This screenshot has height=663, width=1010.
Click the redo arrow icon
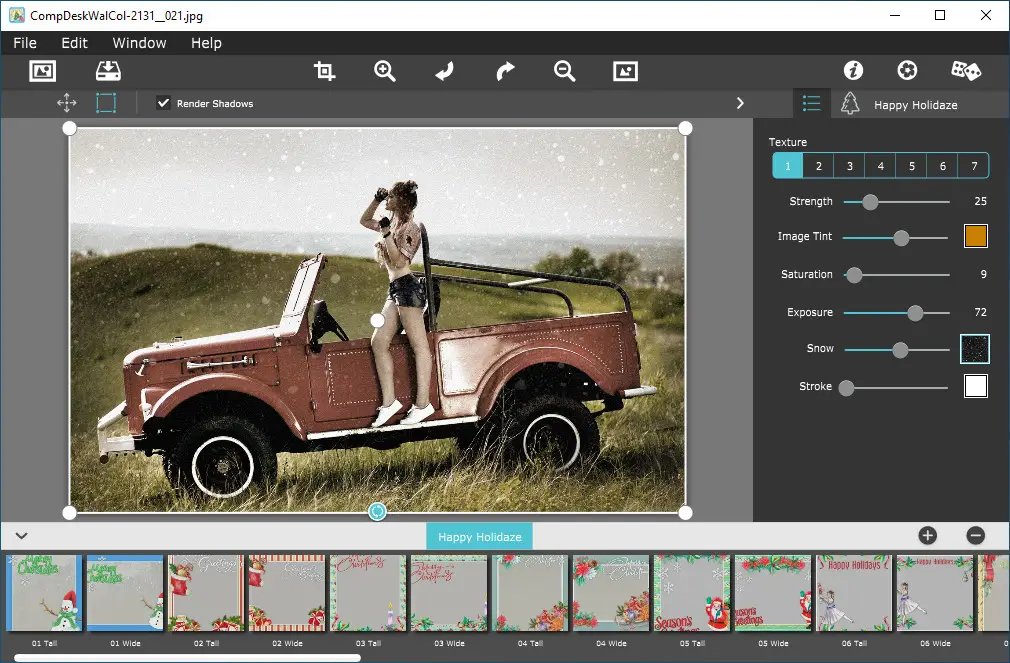505,71
